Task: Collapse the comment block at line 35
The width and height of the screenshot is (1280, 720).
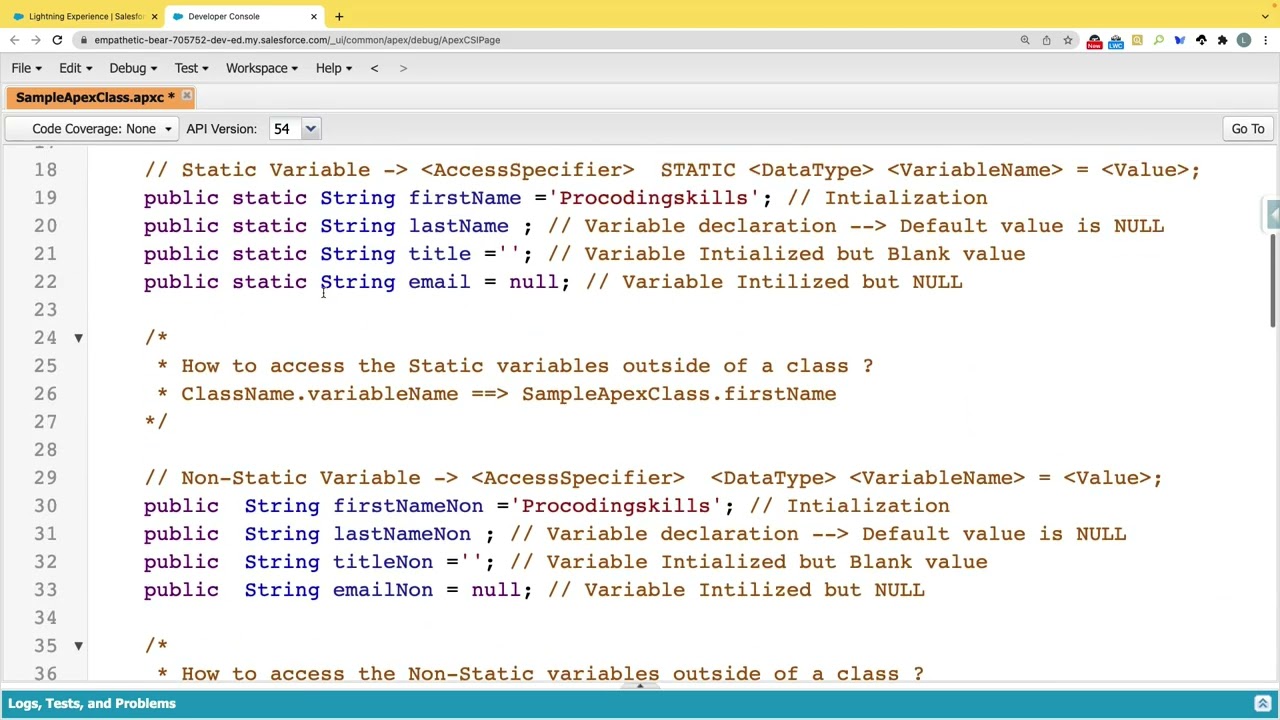Action: 78,646
